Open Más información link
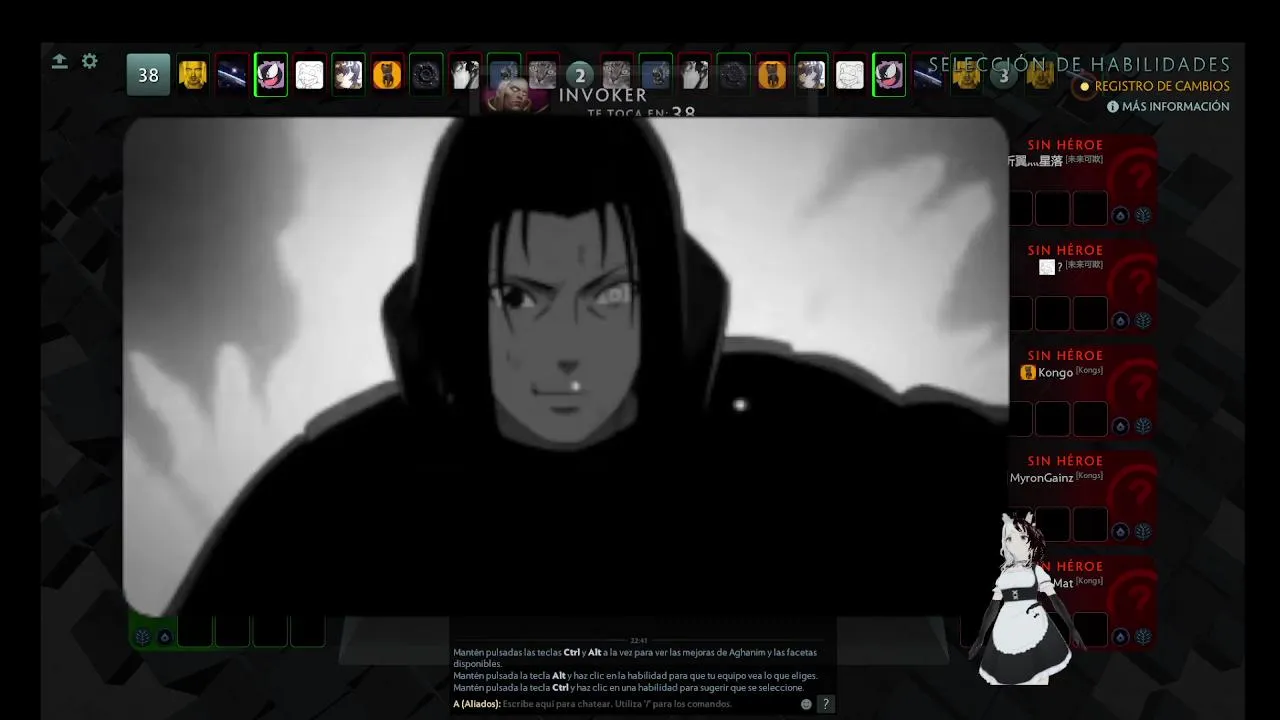This screenshot has height=720, width=1280. (1175, 107)
